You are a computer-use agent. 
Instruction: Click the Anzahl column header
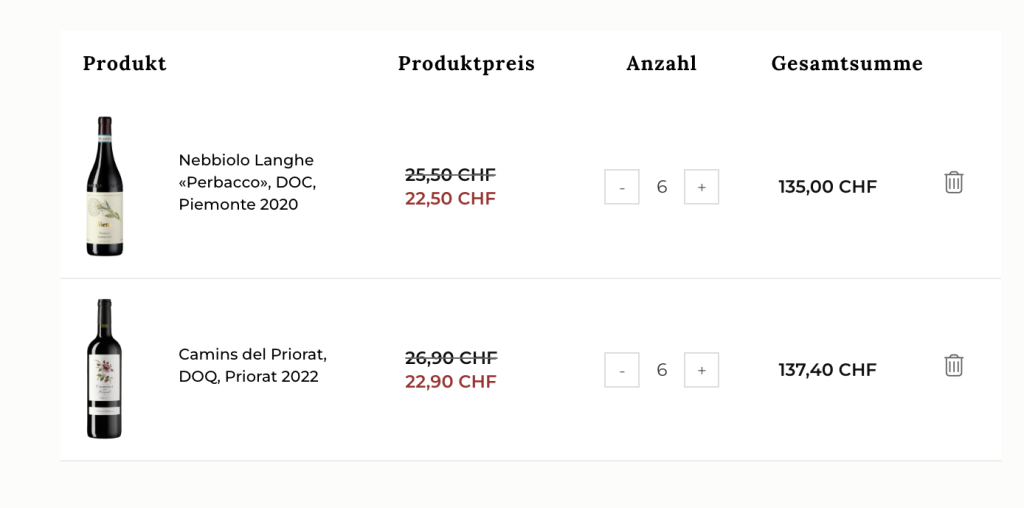pyautogui.click(x=662, y=63)
